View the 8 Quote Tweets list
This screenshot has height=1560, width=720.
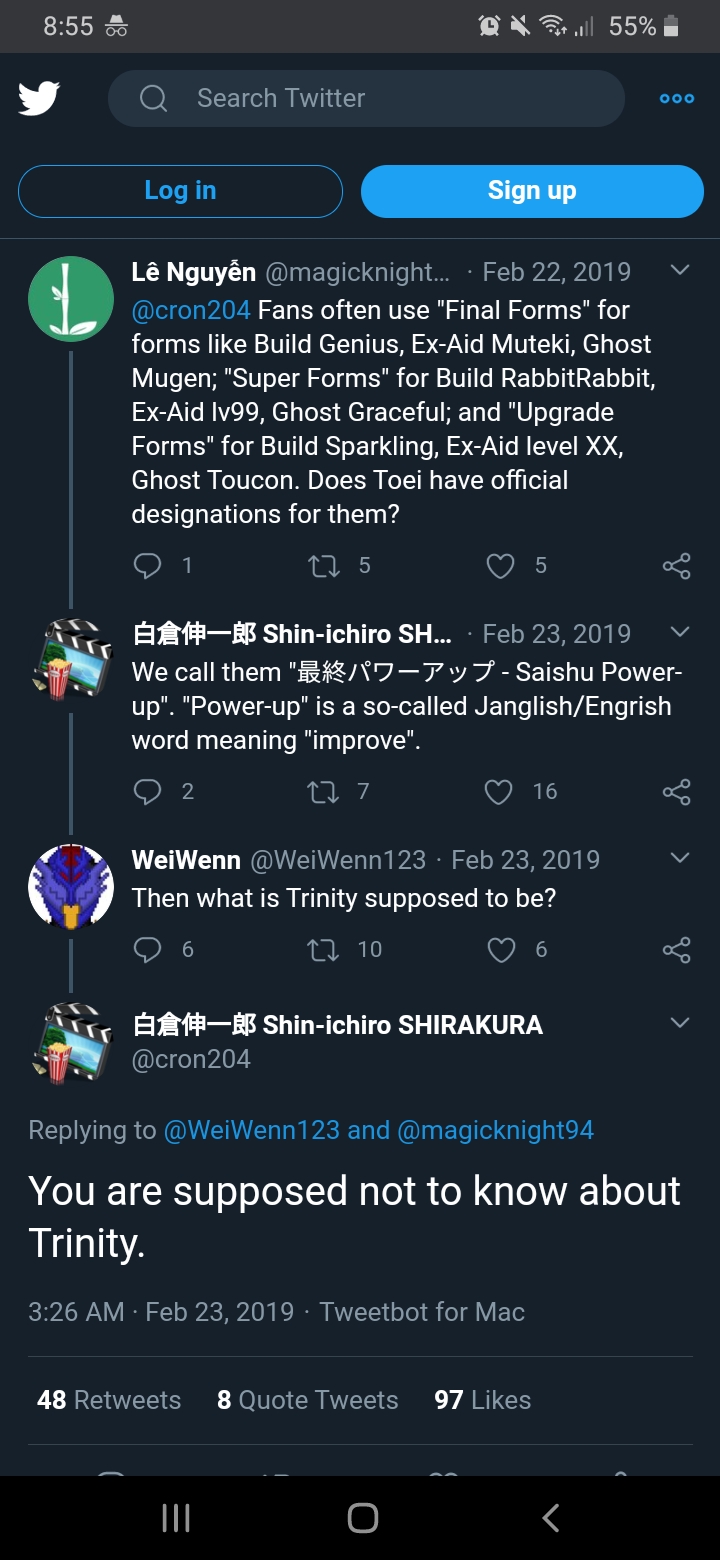pyautogui.click(x=307, y=1400)
